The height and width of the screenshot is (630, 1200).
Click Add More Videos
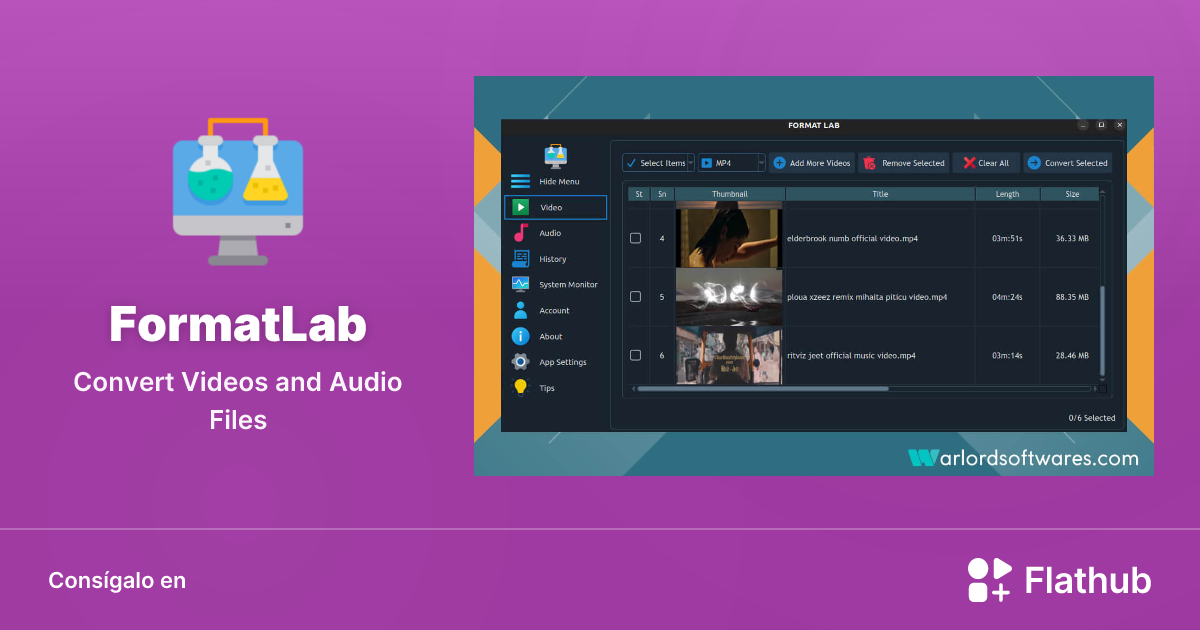pos(812,162)
